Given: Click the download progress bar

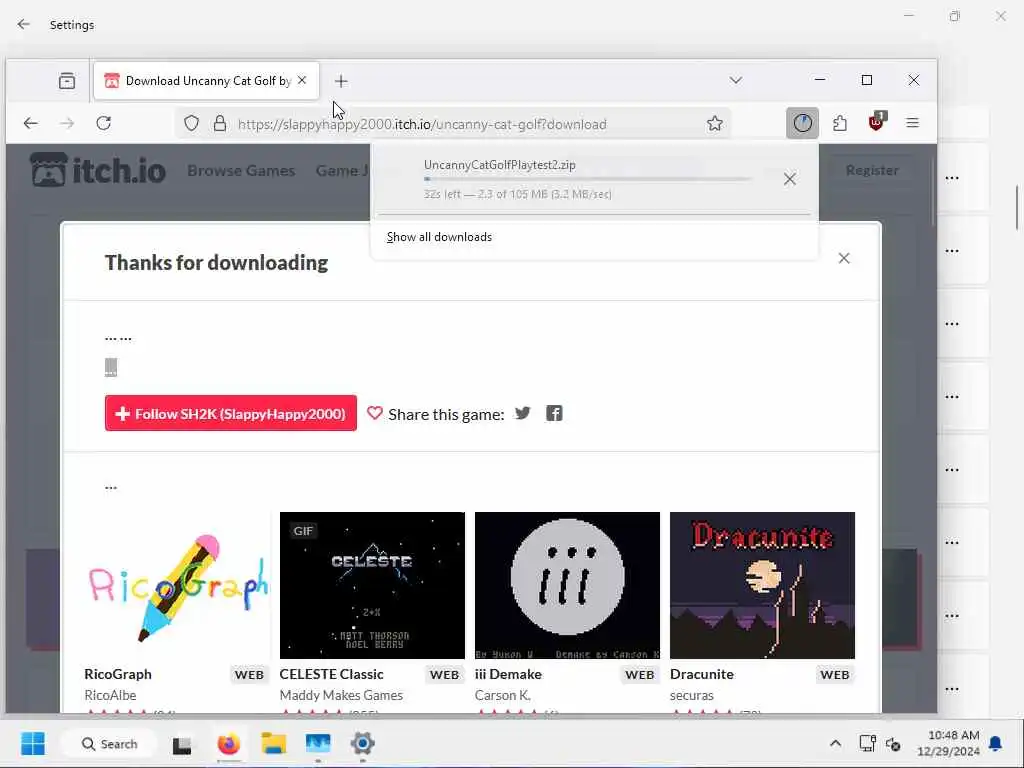Looking at the screenshot, I should pyautogui.click(x=586, y=179).
